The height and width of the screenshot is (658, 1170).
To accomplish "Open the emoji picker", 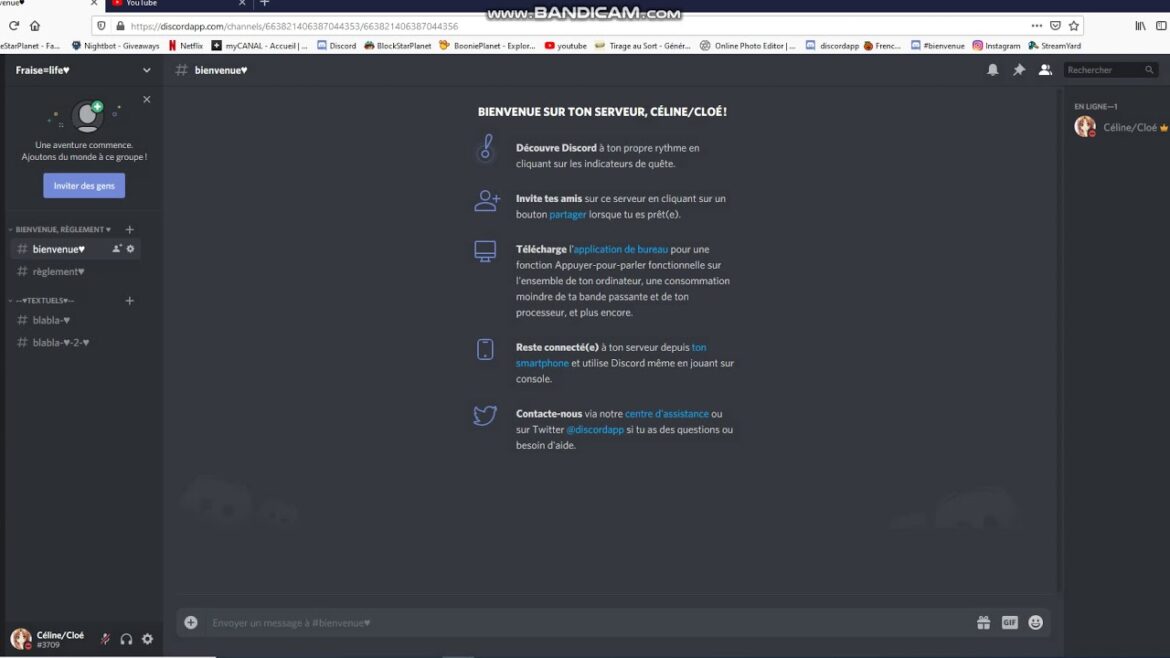I will pyautogui.click(x=1035, y=621).
